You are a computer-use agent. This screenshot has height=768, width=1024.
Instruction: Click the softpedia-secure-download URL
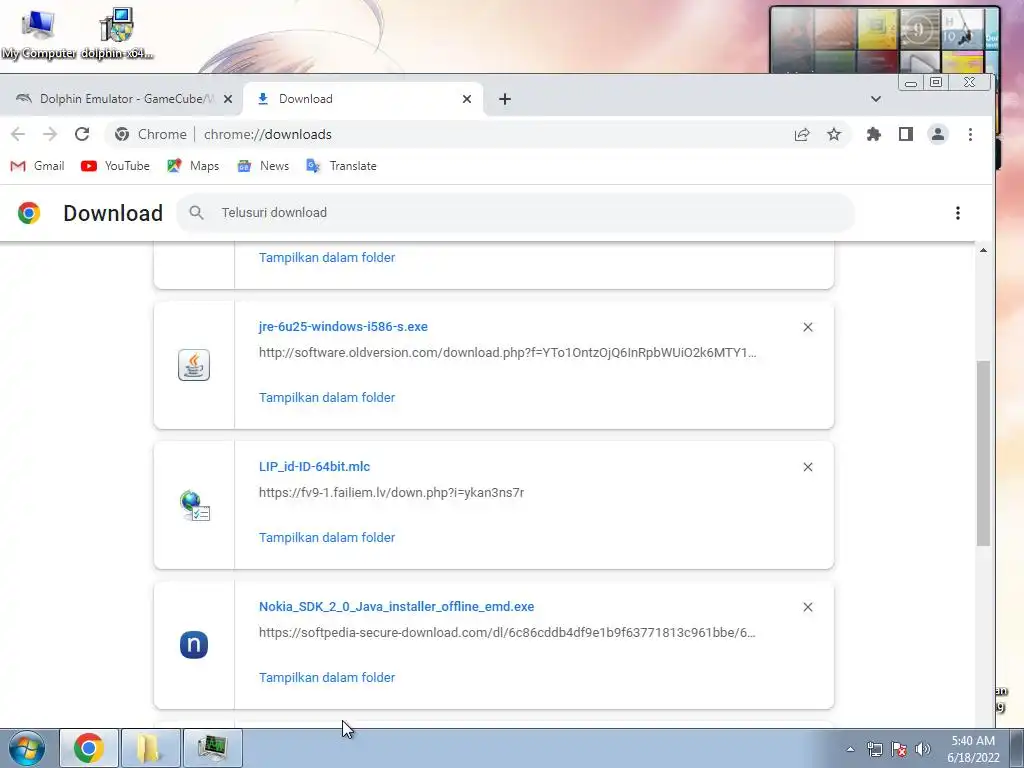(507, 633)
